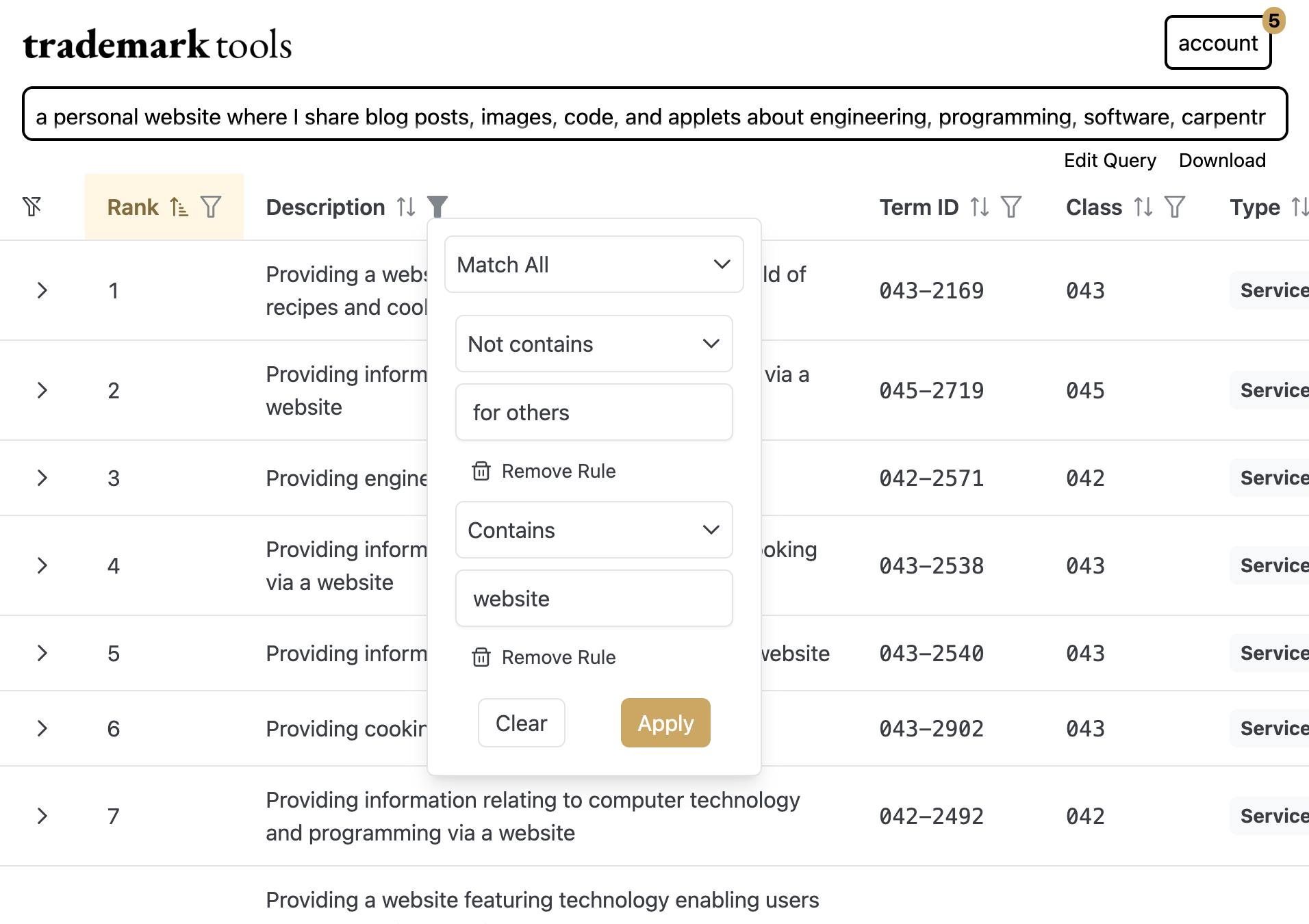The width and height of the screenshot is (1309, 924).
Task: Sort the Type column
Action: coord(1299,207)
